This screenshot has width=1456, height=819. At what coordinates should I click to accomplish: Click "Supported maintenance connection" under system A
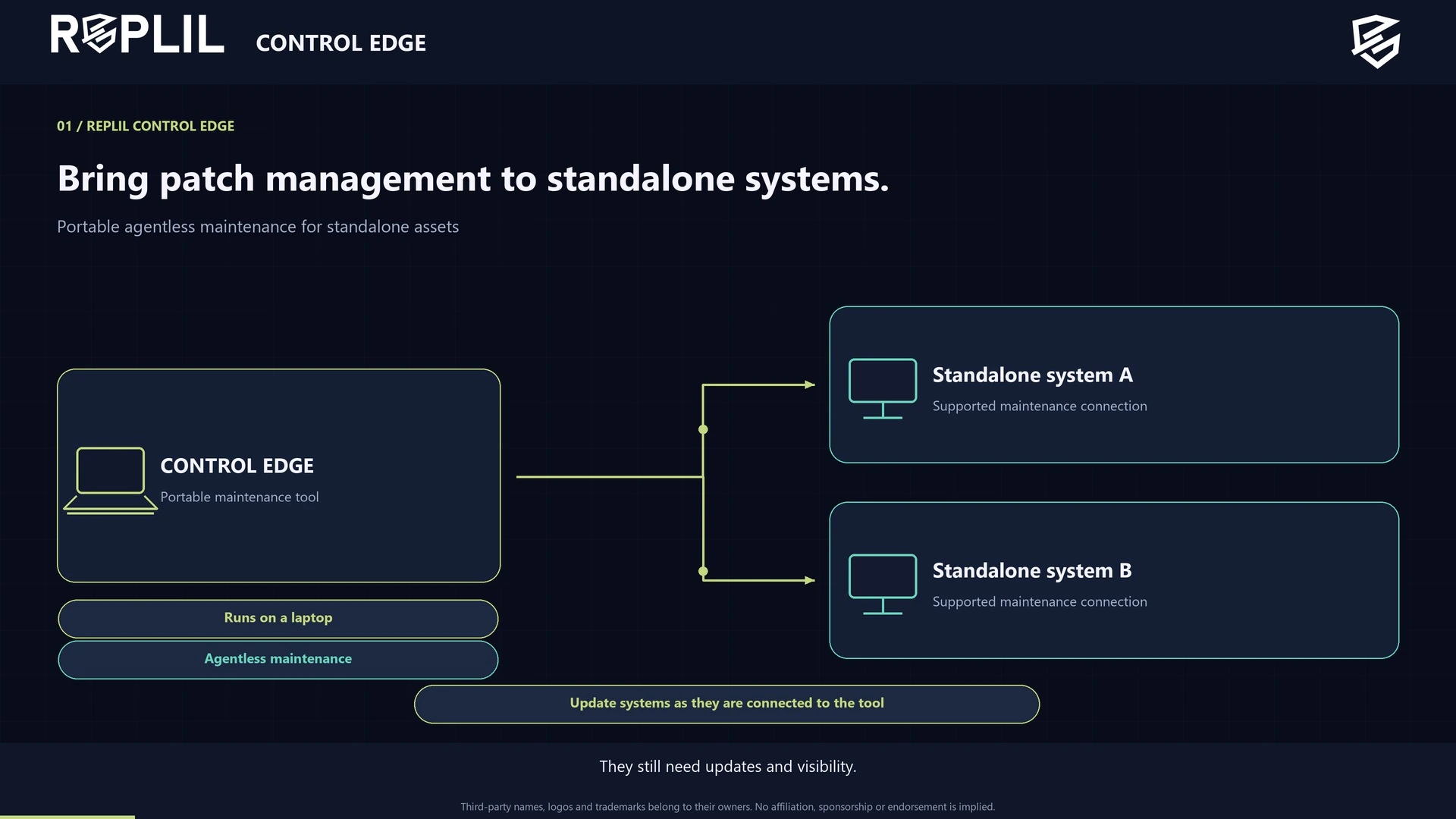(x=1040, y=406)
